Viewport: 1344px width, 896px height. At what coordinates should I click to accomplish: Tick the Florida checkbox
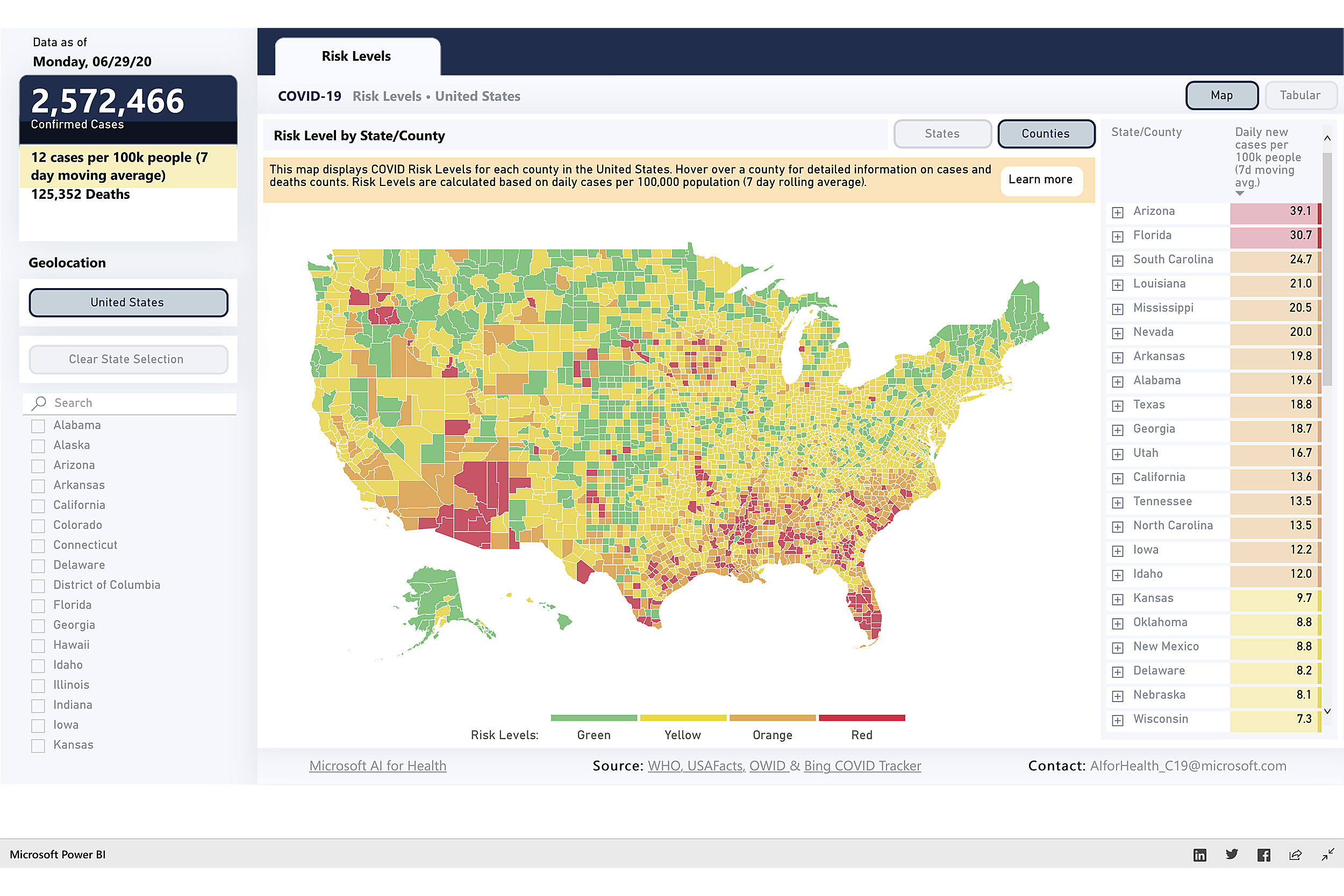38,606
